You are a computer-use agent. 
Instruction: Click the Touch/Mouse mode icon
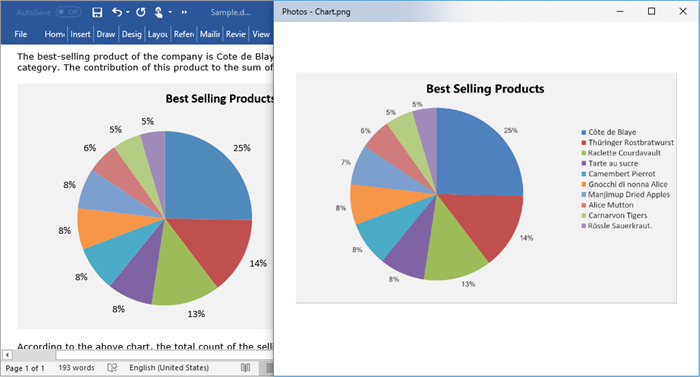tap(158, 13)
